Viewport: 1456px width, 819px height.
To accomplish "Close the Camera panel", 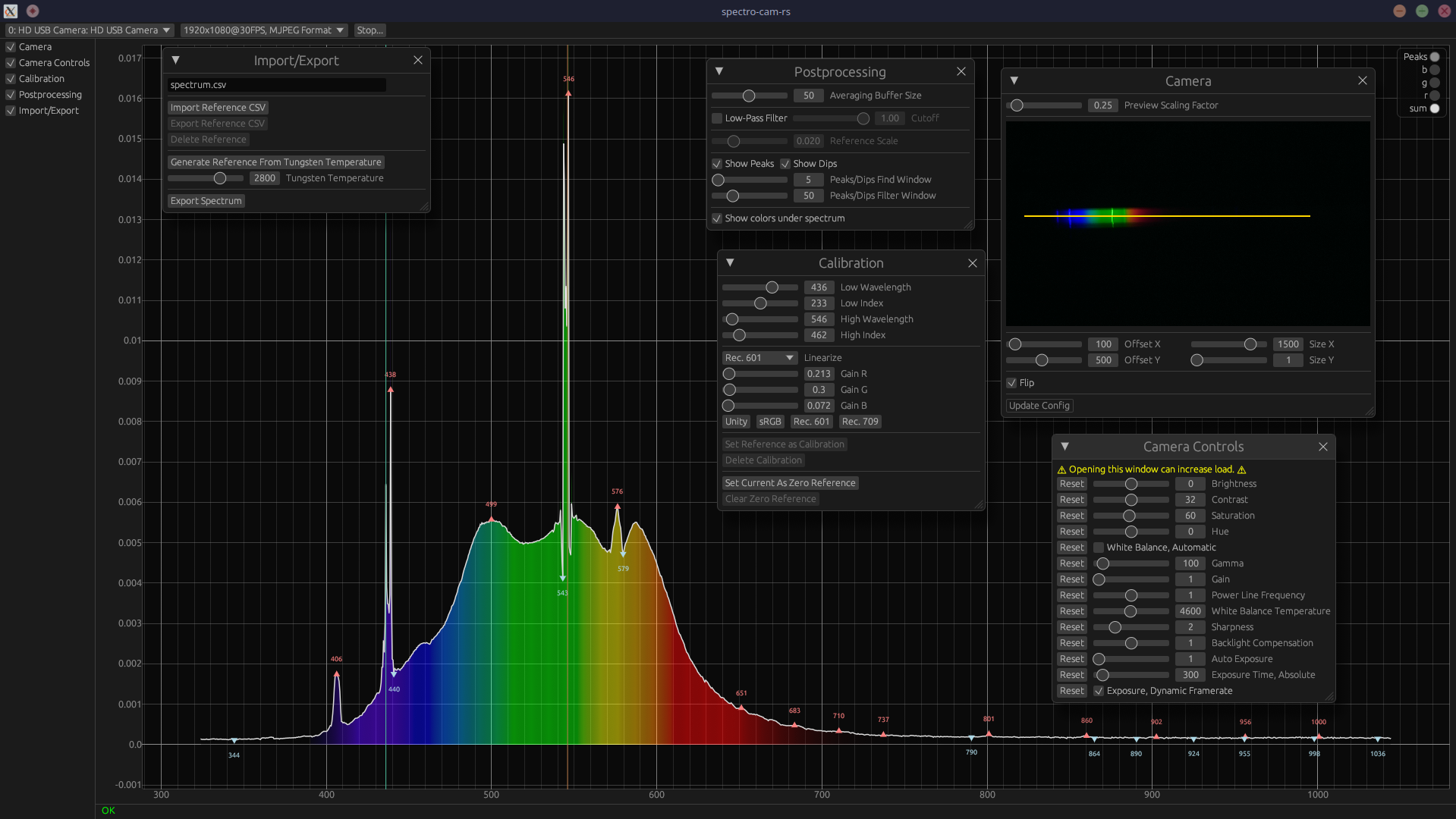I will point(1363,80).
